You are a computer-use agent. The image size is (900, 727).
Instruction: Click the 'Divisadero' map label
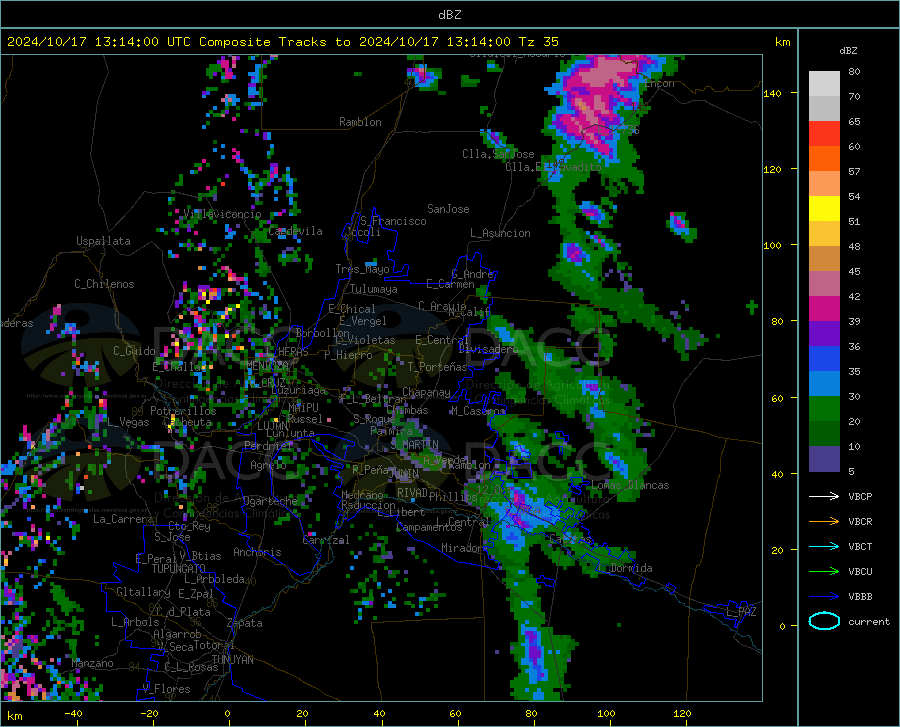488,349
